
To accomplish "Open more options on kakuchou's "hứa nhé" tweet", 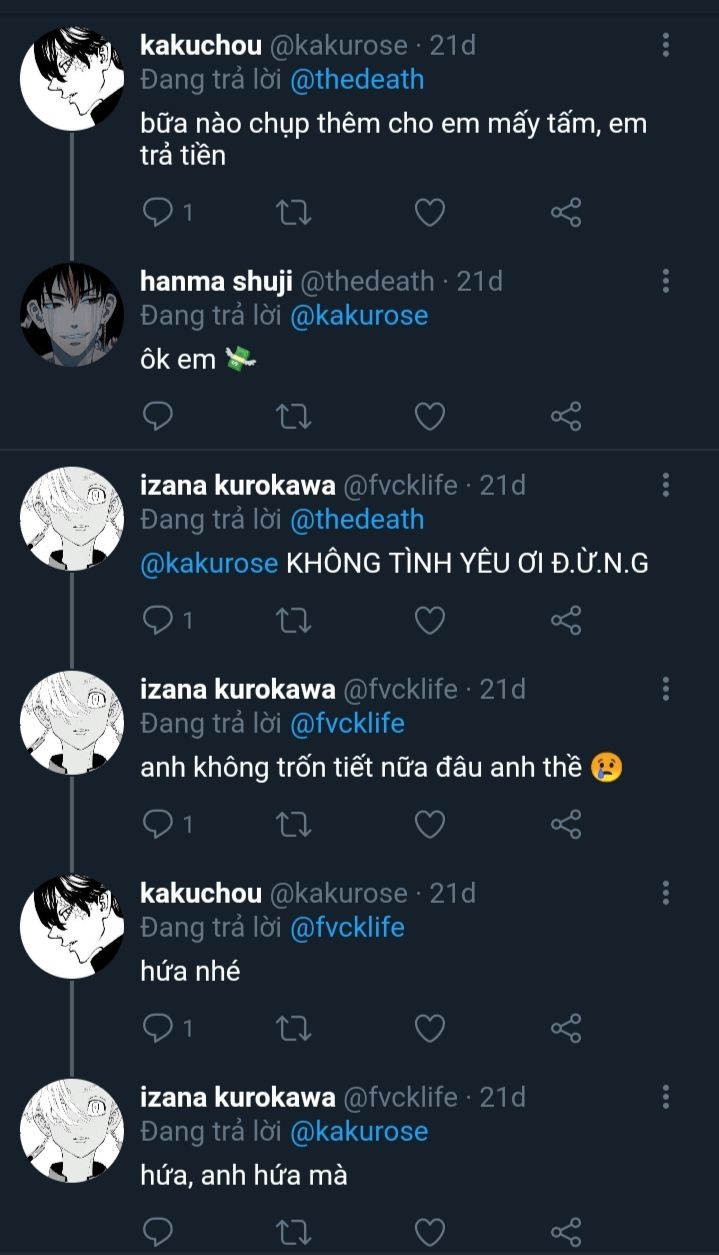I will [x=666, y=893].
